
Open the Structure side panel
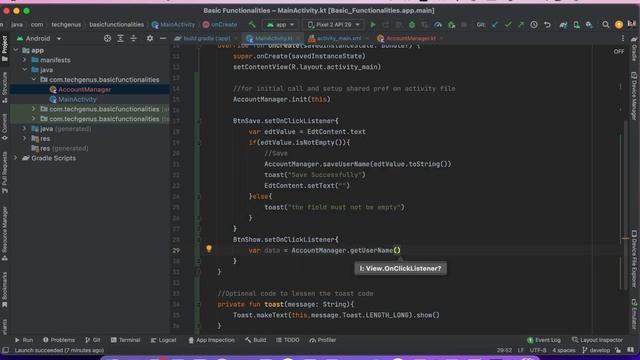[x=4, y=87]
